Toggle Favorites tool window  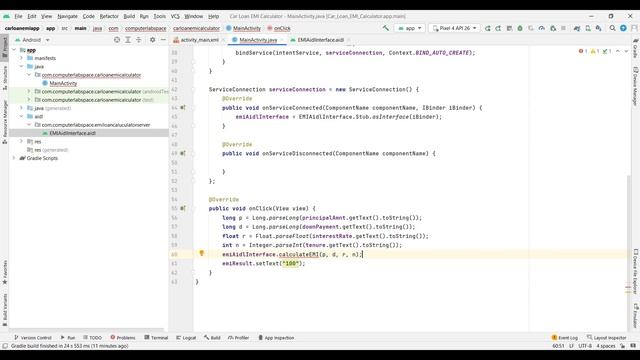pyautogui.click(x=4, y=273)
